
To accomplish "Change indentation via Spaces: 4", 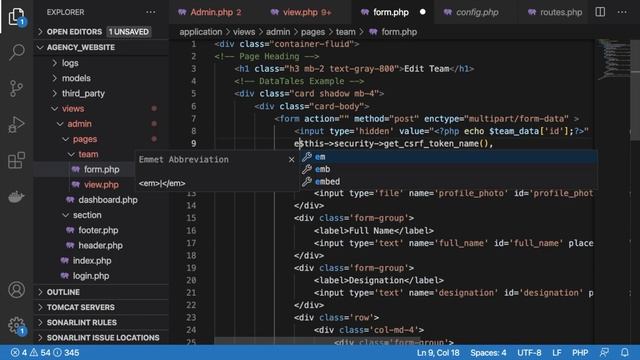I will click(488, 353).
